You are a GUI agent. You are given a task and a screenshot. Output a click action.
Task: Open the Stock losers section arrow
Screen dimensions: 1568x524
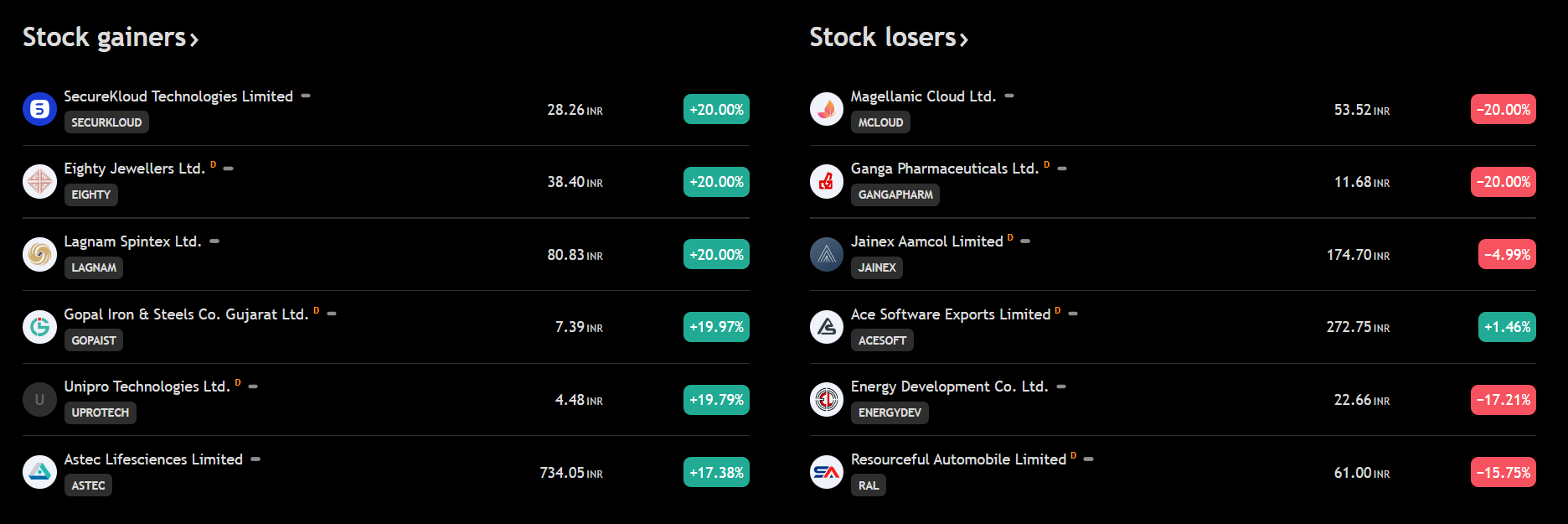[x=964, y=39]
